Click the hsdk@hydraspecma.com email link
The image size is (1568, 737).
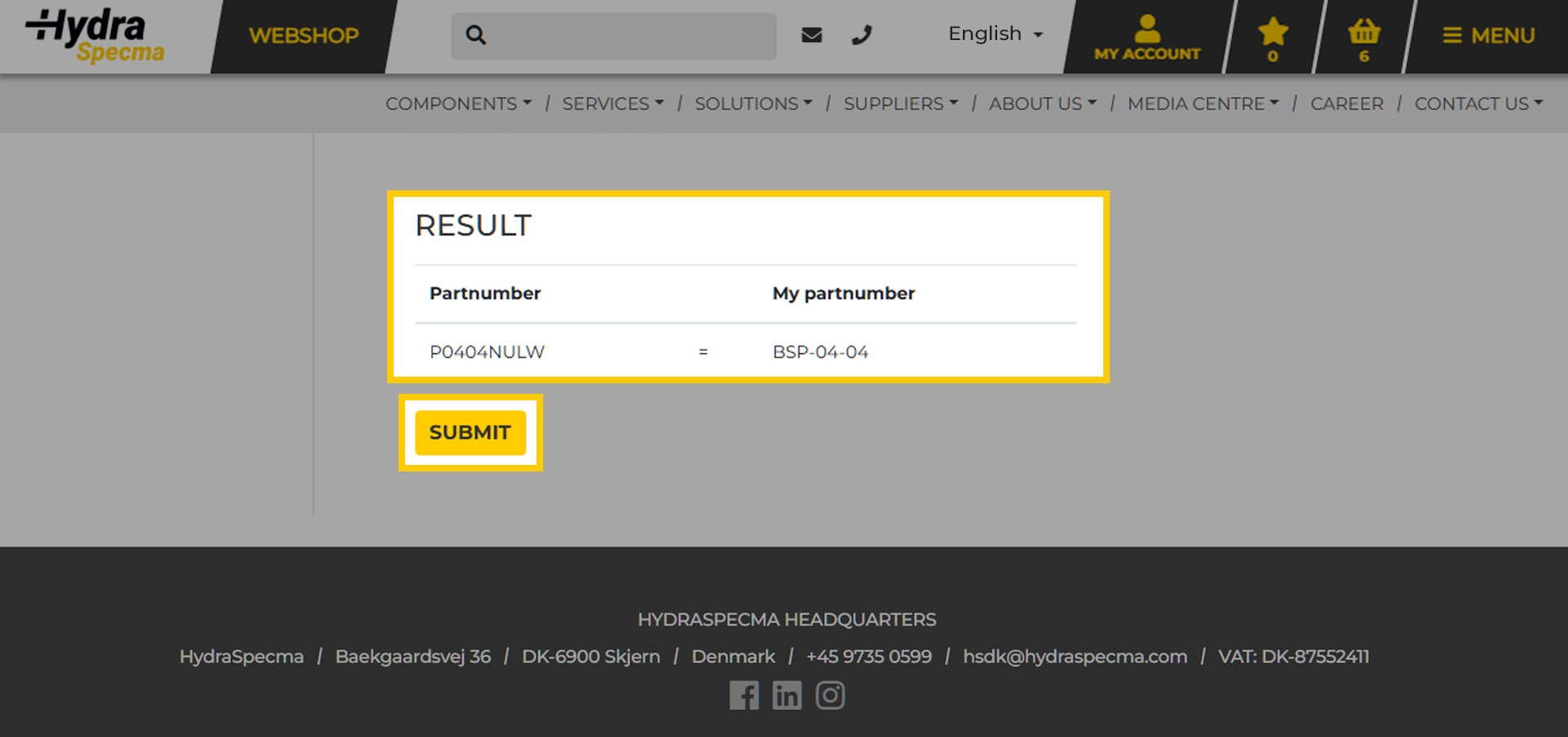click(1075, 656)
